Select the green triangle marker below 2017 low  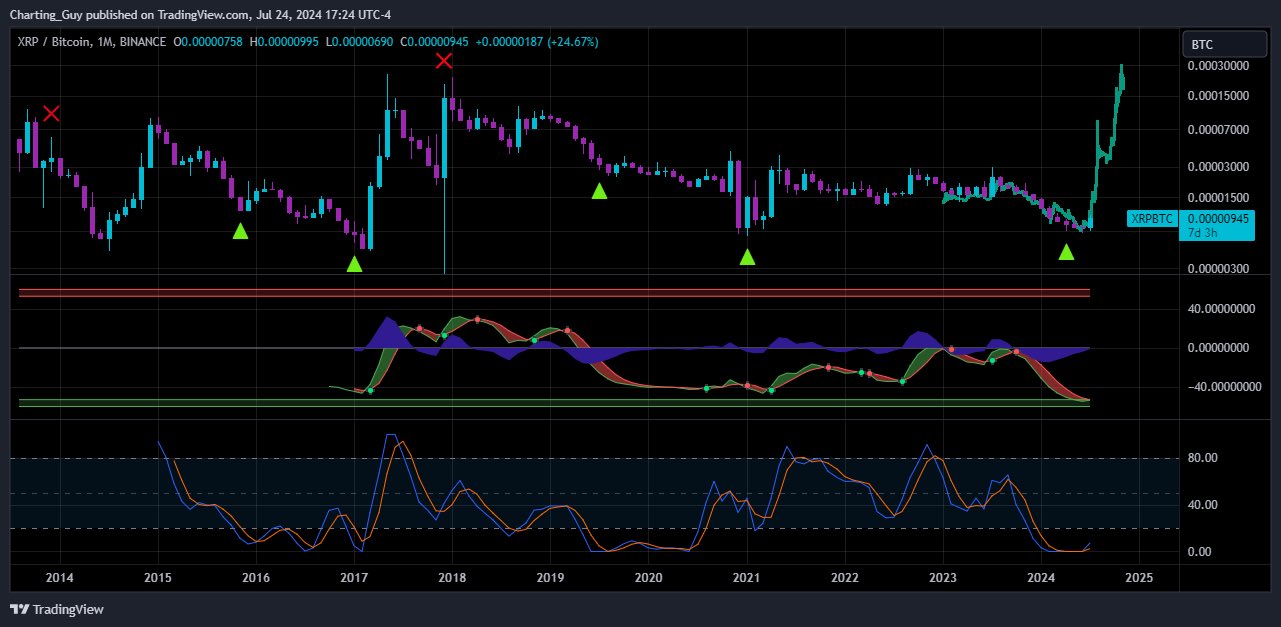(x=354, y=264)
